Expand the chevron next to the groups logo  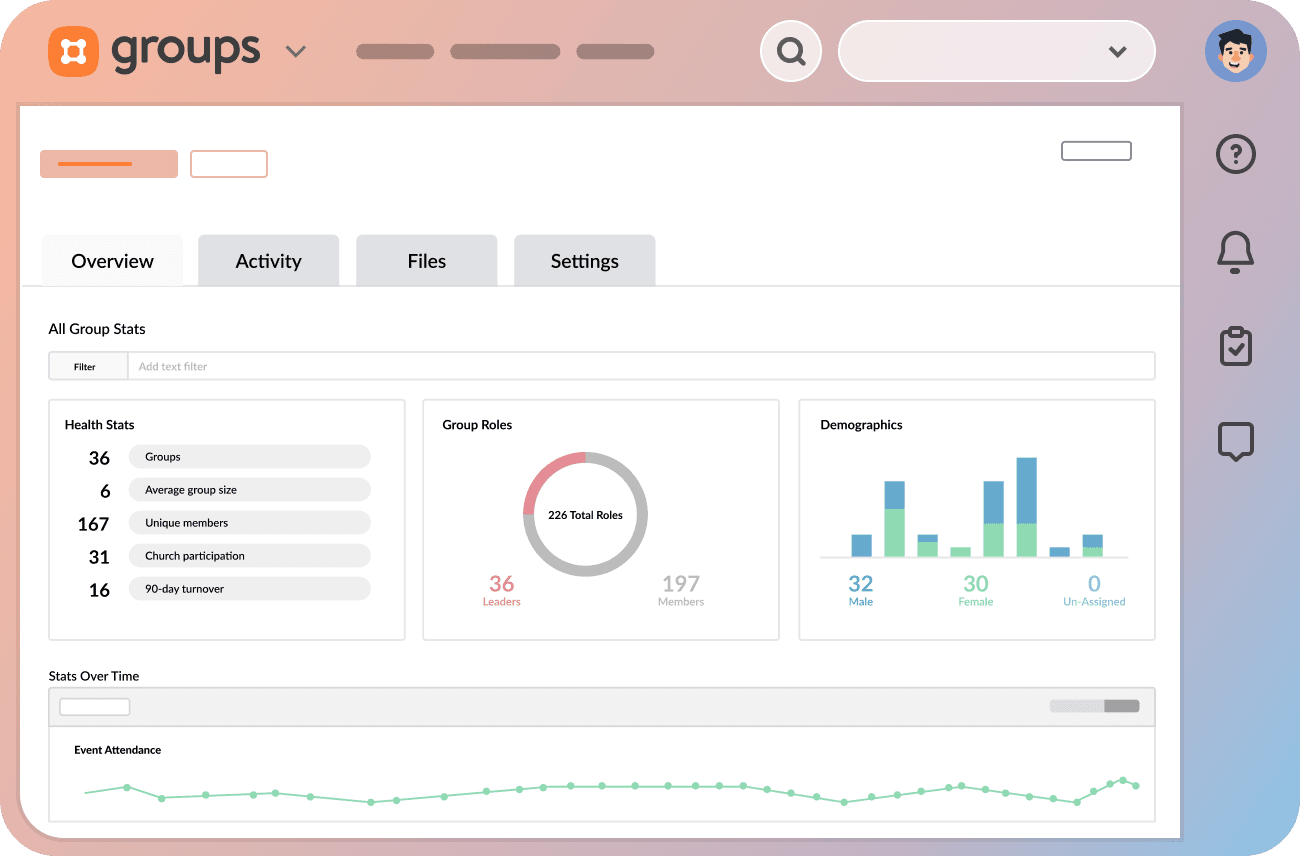[x=296, y=51]
